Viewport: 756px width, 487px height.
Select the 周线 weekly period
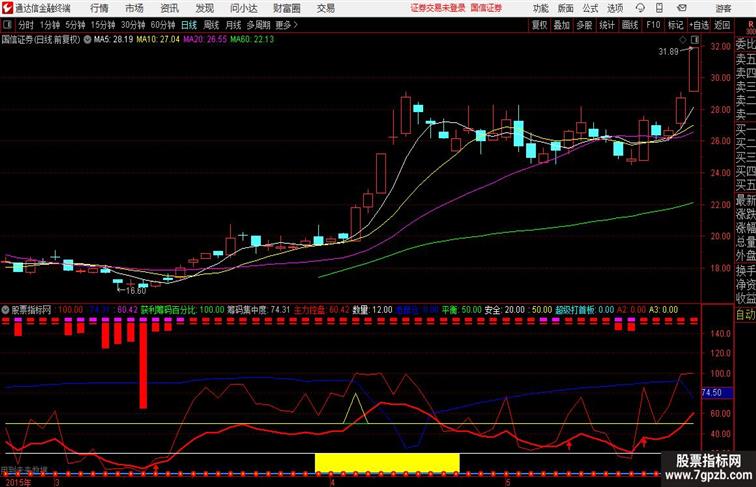point(211,25)
